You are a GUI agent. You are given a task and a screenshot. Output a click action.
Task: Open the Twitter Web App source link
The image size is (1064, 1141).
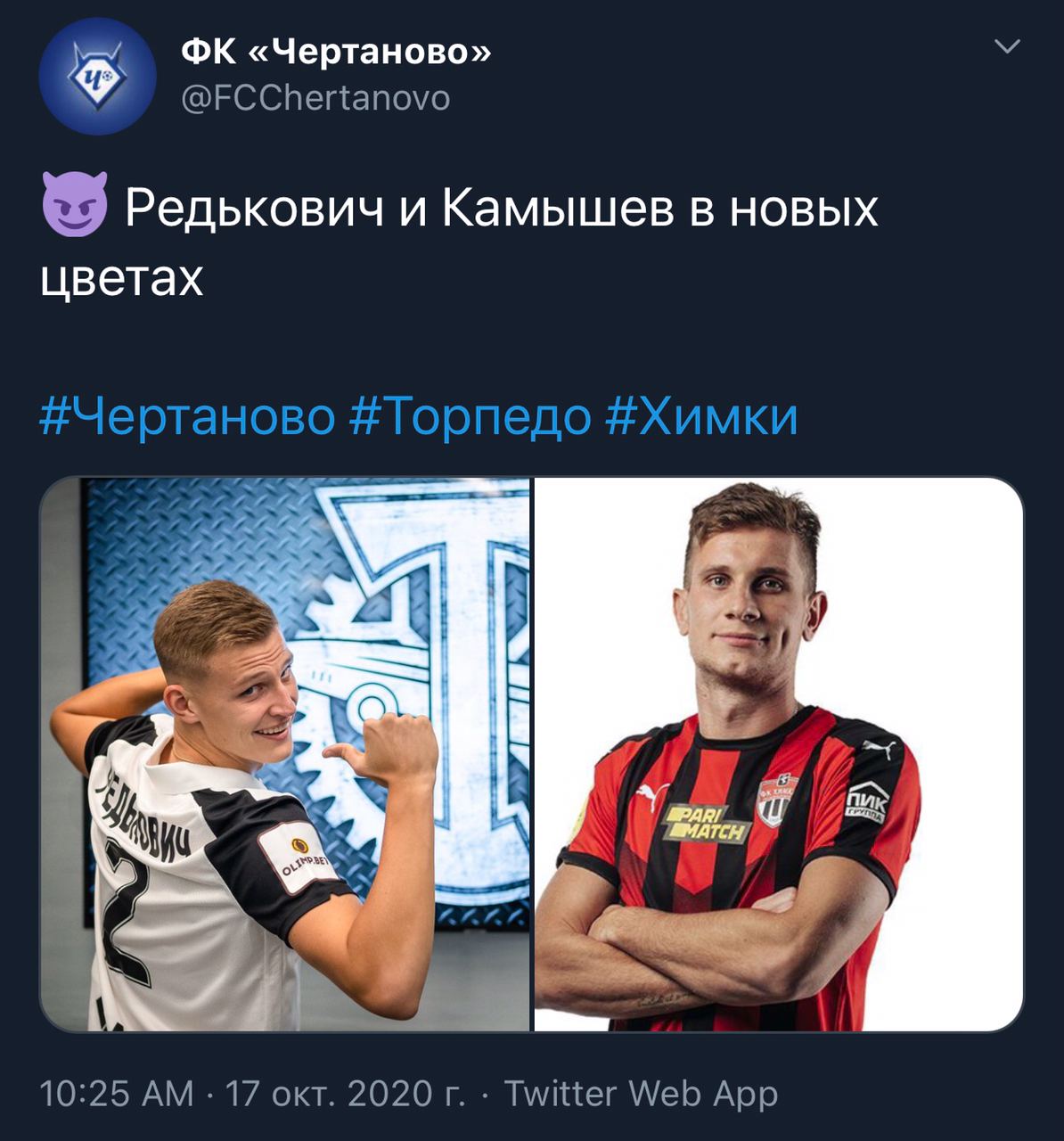coord(641,1094)
